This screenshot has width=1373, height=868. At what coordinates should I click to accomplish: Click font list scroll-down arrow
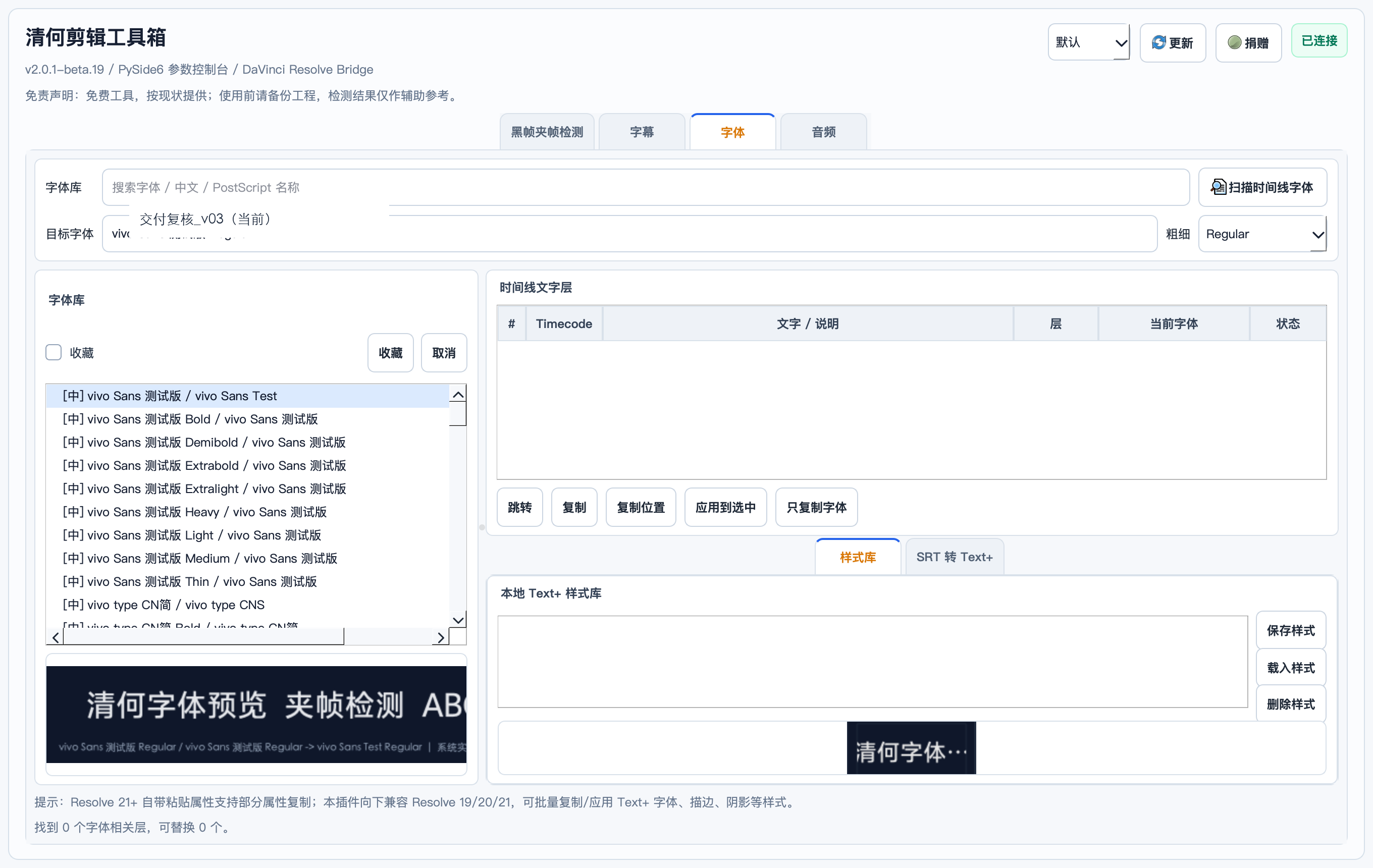tap(458, 620)
